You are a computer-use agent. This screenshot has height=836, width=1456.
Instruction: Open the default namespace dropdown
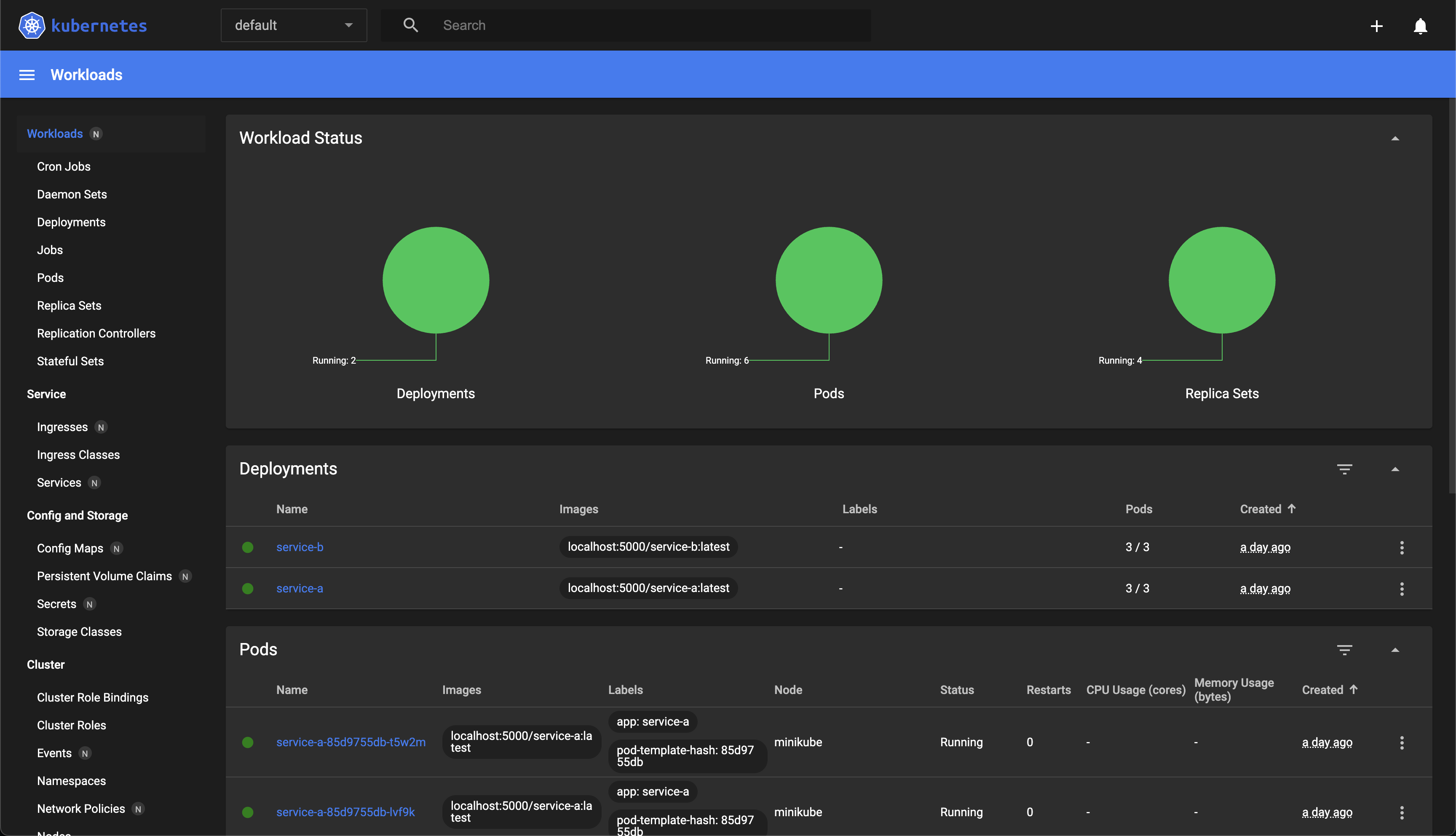(x=293, y=25)
